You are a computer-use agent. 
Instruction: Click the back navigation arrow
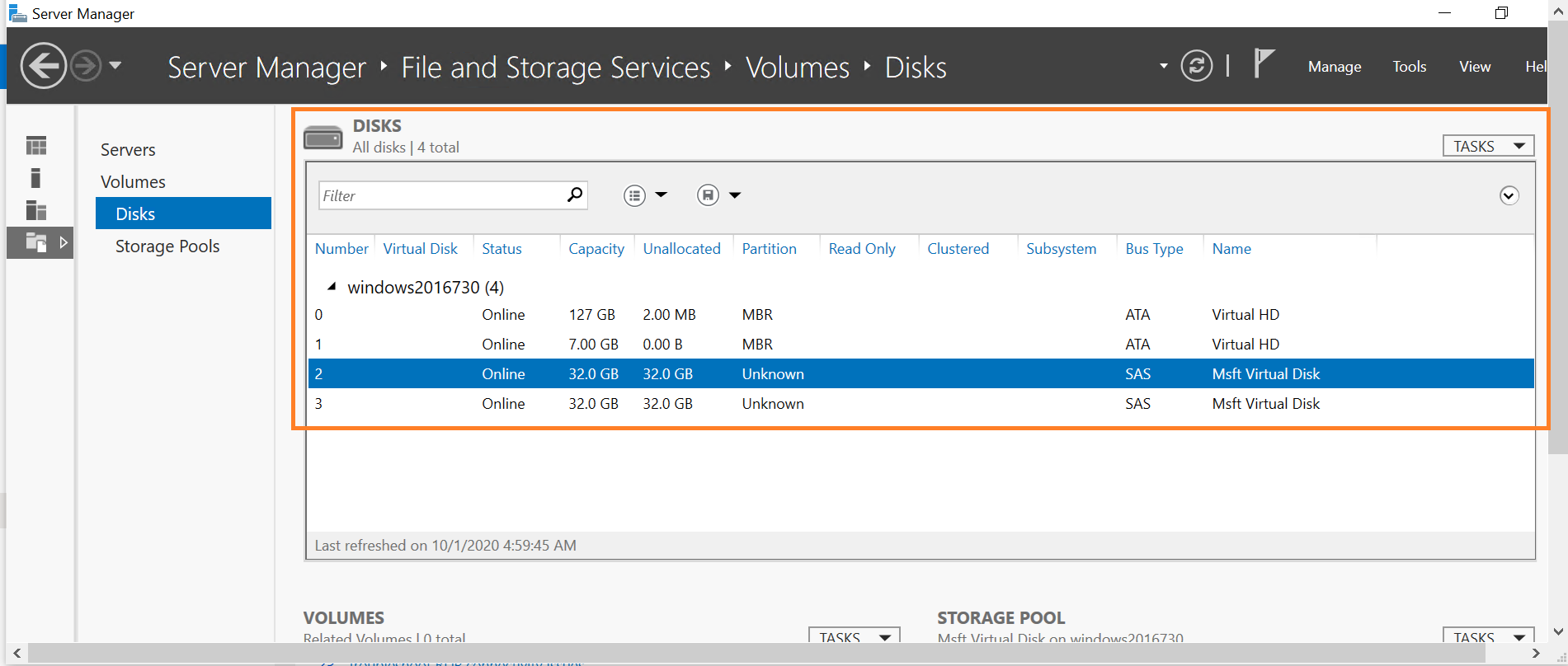click(x=43, y=66)
